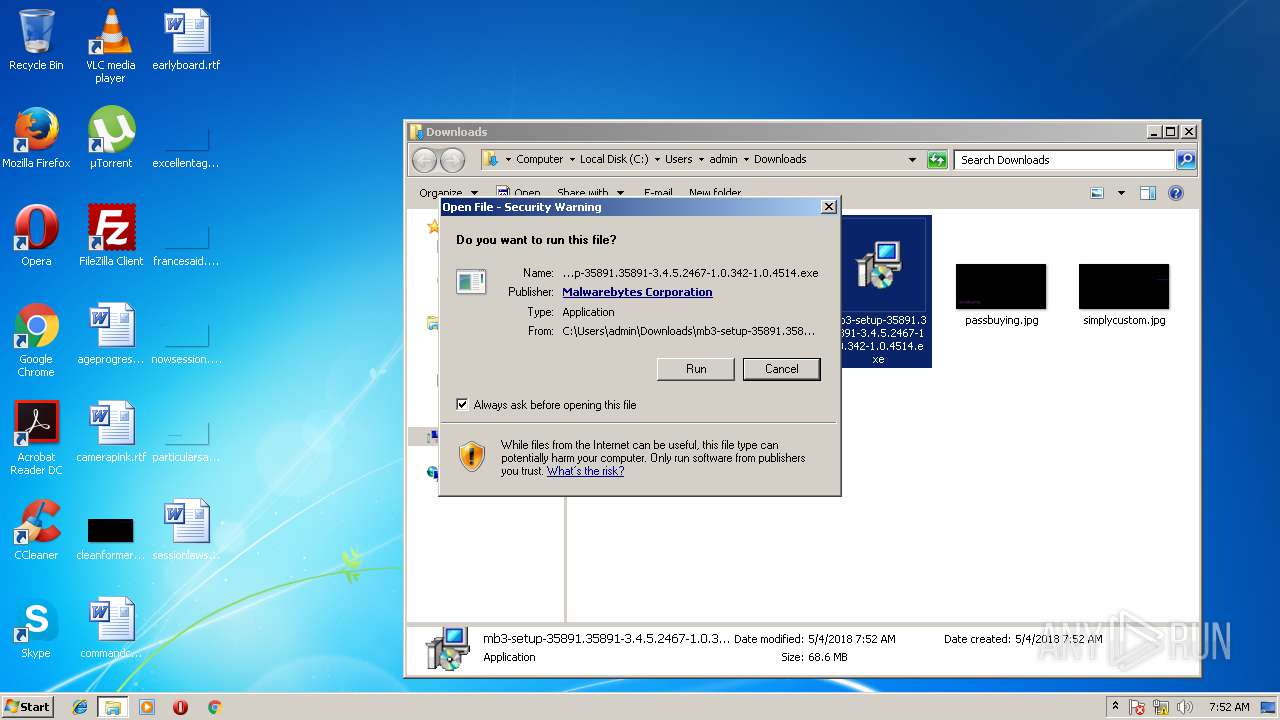Click New folder in Explorer toolbar
The image size is (1280, 720).
tap(715, 193)
